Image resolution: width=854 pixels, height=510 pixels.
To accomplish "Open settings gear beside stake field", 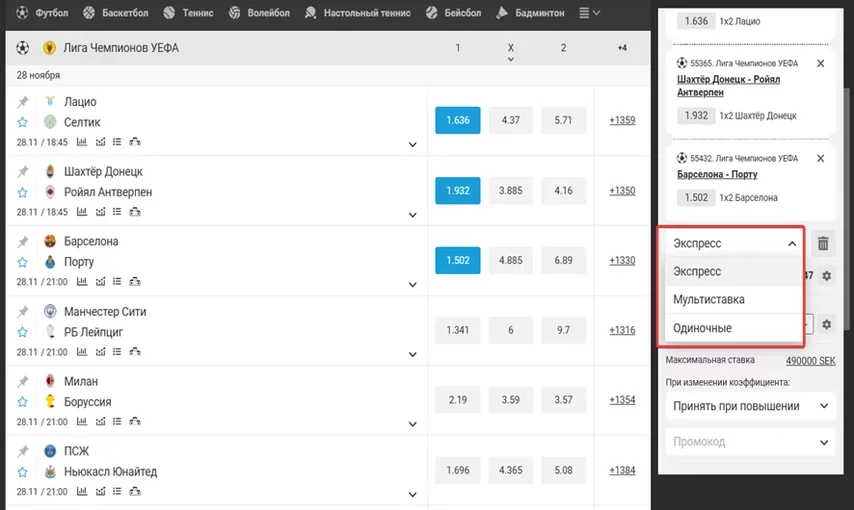I will coord(826,324).
